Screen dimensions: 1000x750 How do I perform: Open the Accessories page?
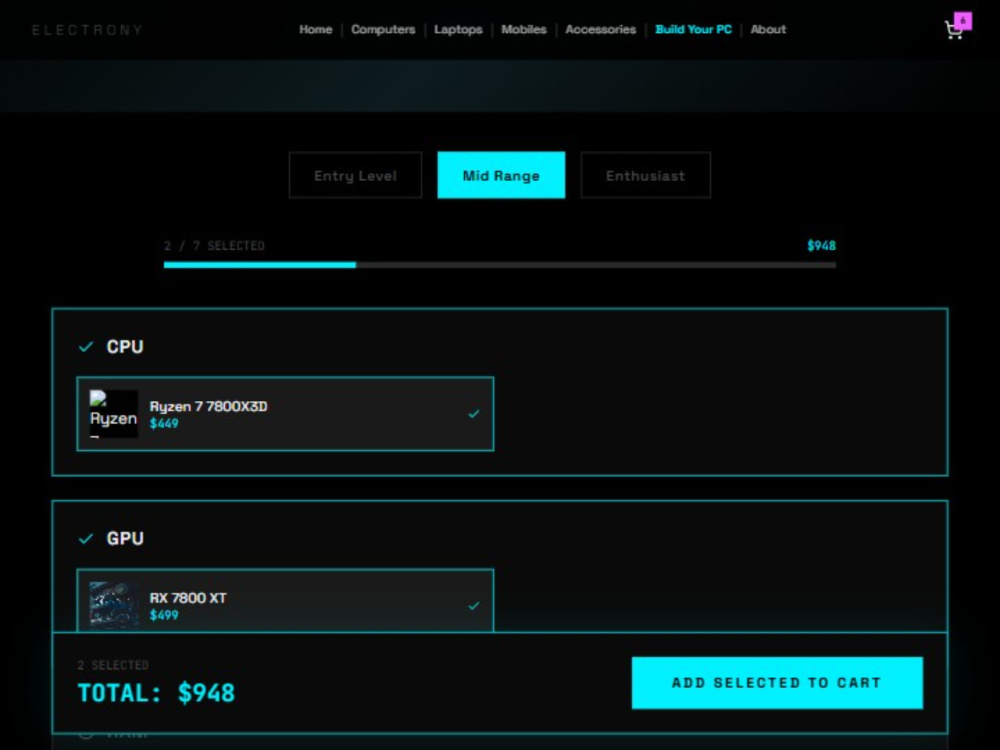click(x=600, y=29)
